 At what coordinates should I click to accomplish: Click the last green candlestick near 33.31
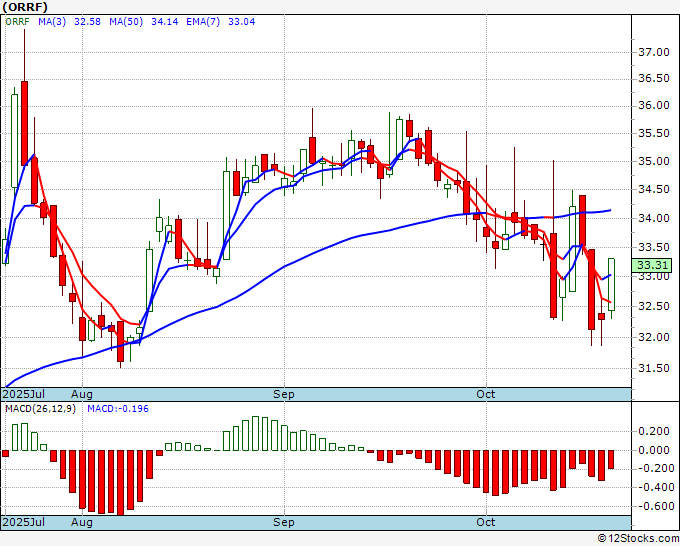(611, 284)
